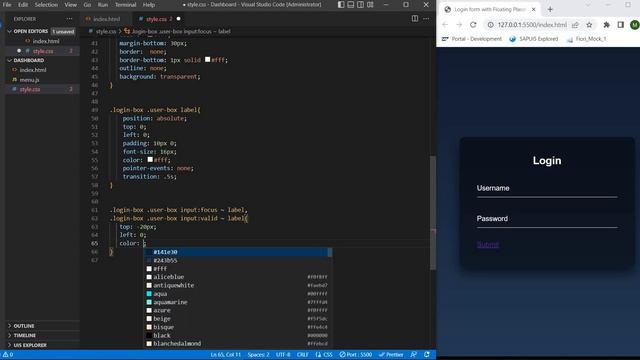This screenshot has width=640, height=360.
Task: Open the Edit menu
Action: tap(23, 5)
